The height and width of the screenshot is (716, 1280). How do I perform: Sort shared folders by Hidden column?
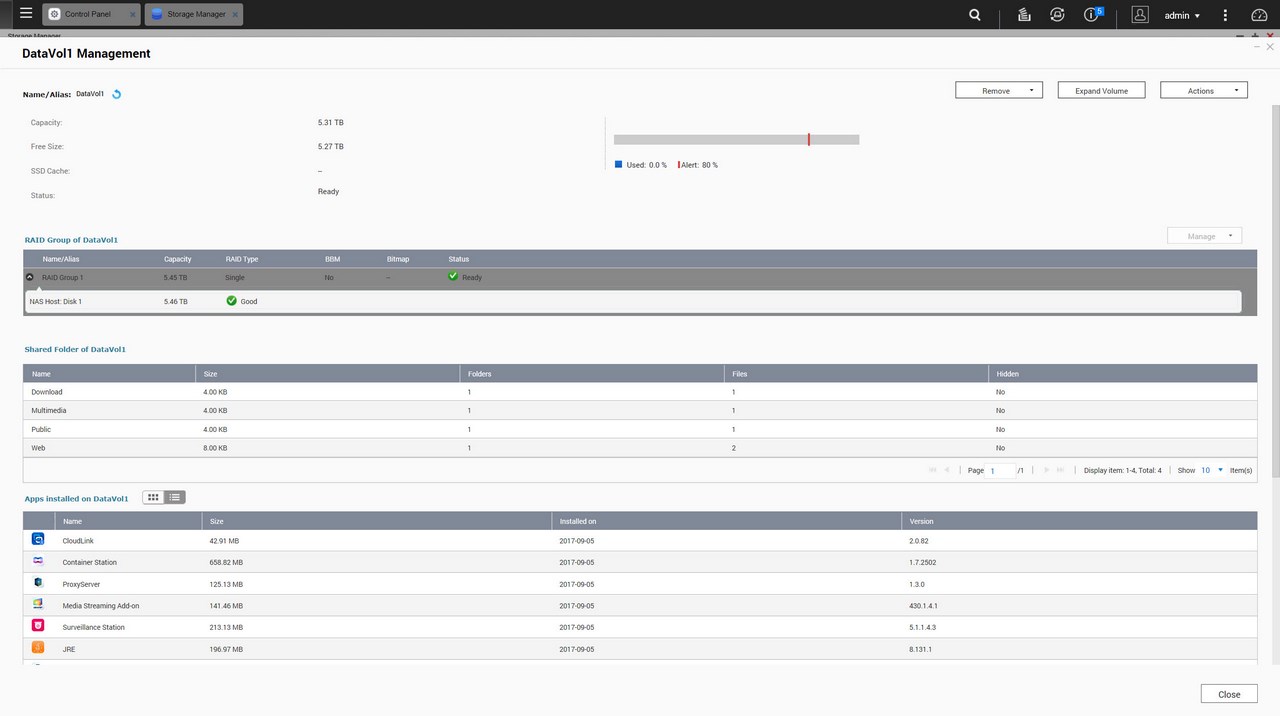[x=1122, y=373]
